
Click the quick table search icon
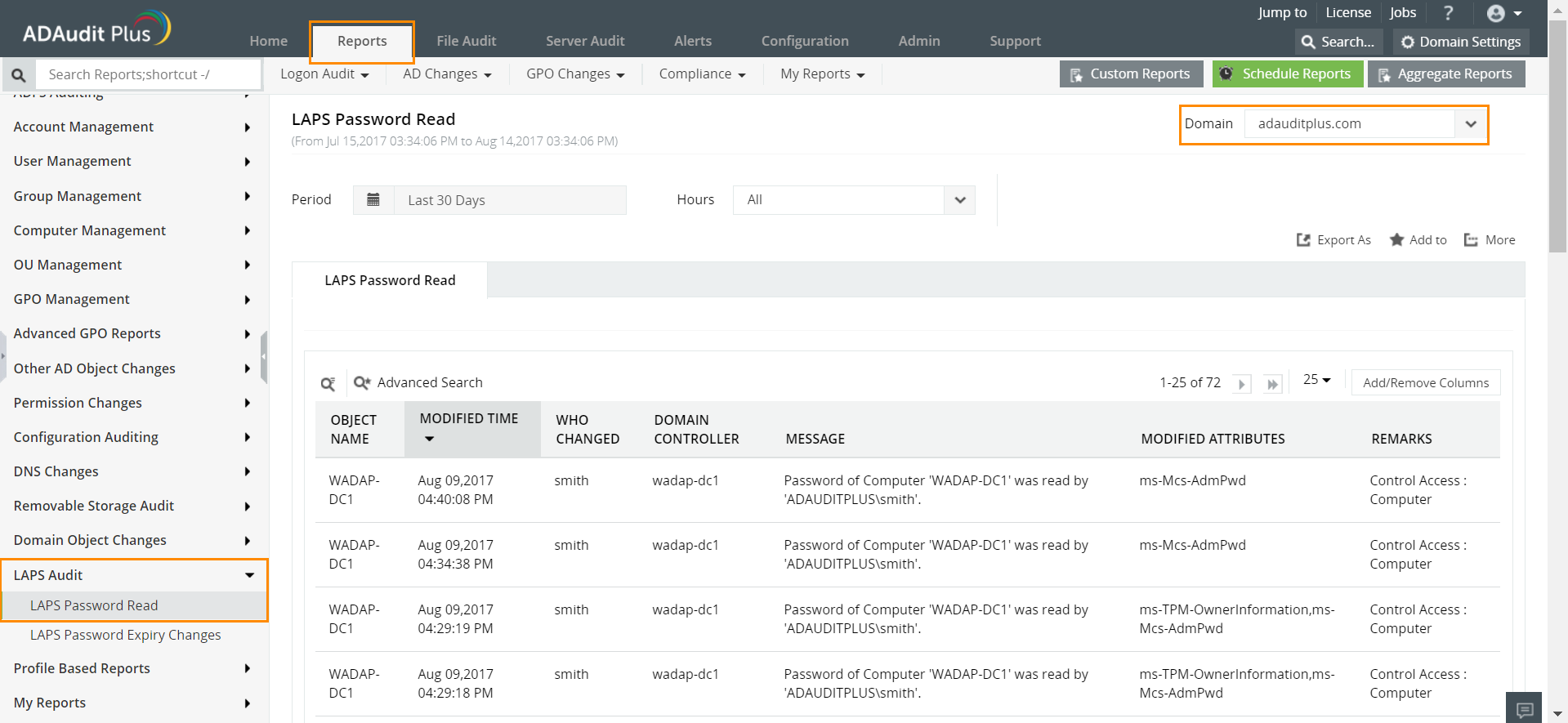pos(328,383)
